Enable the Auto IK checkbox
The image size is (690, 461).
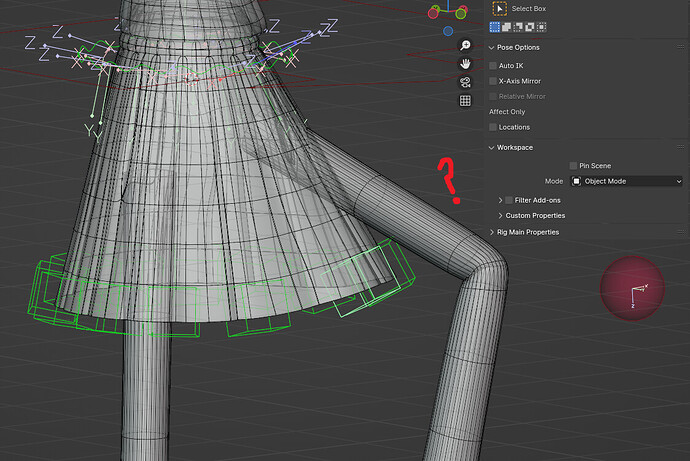[493, 66]
